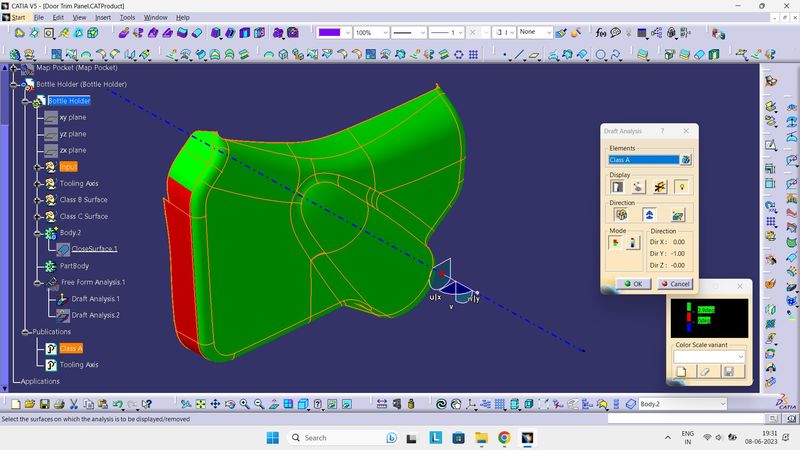Collapse the Free Form Analysis.1 node

tap(37, 282)
